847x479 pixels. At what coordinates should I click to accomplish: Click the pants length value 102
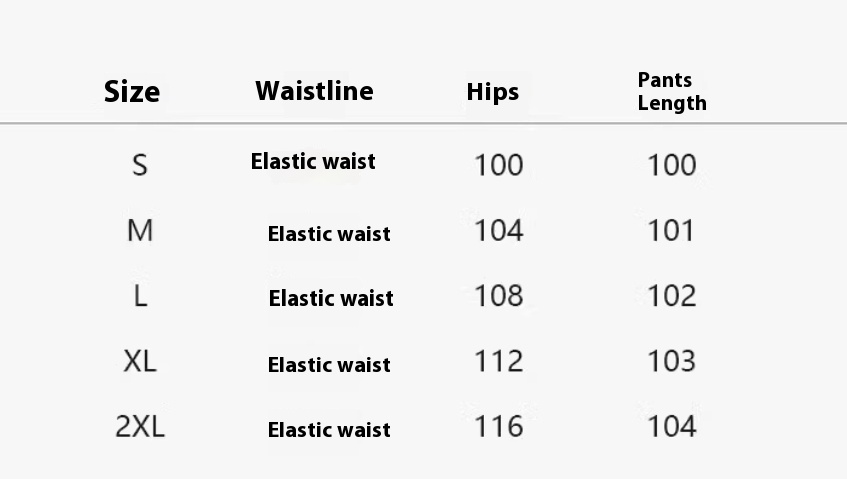coord(671,296)
